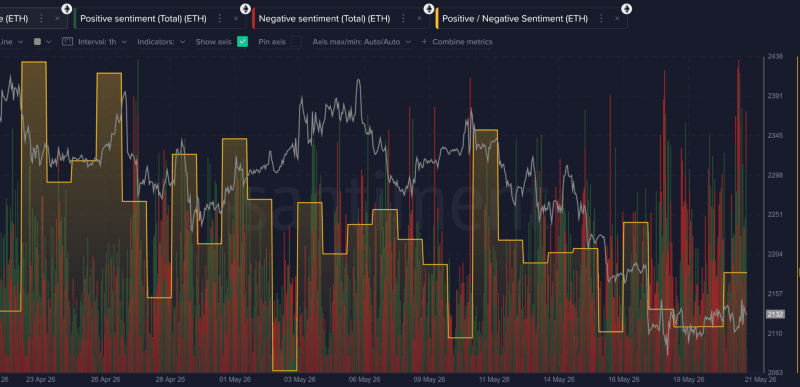
Task: Open the Interval: 1h dropdown
Action: [x=102, y=42]
